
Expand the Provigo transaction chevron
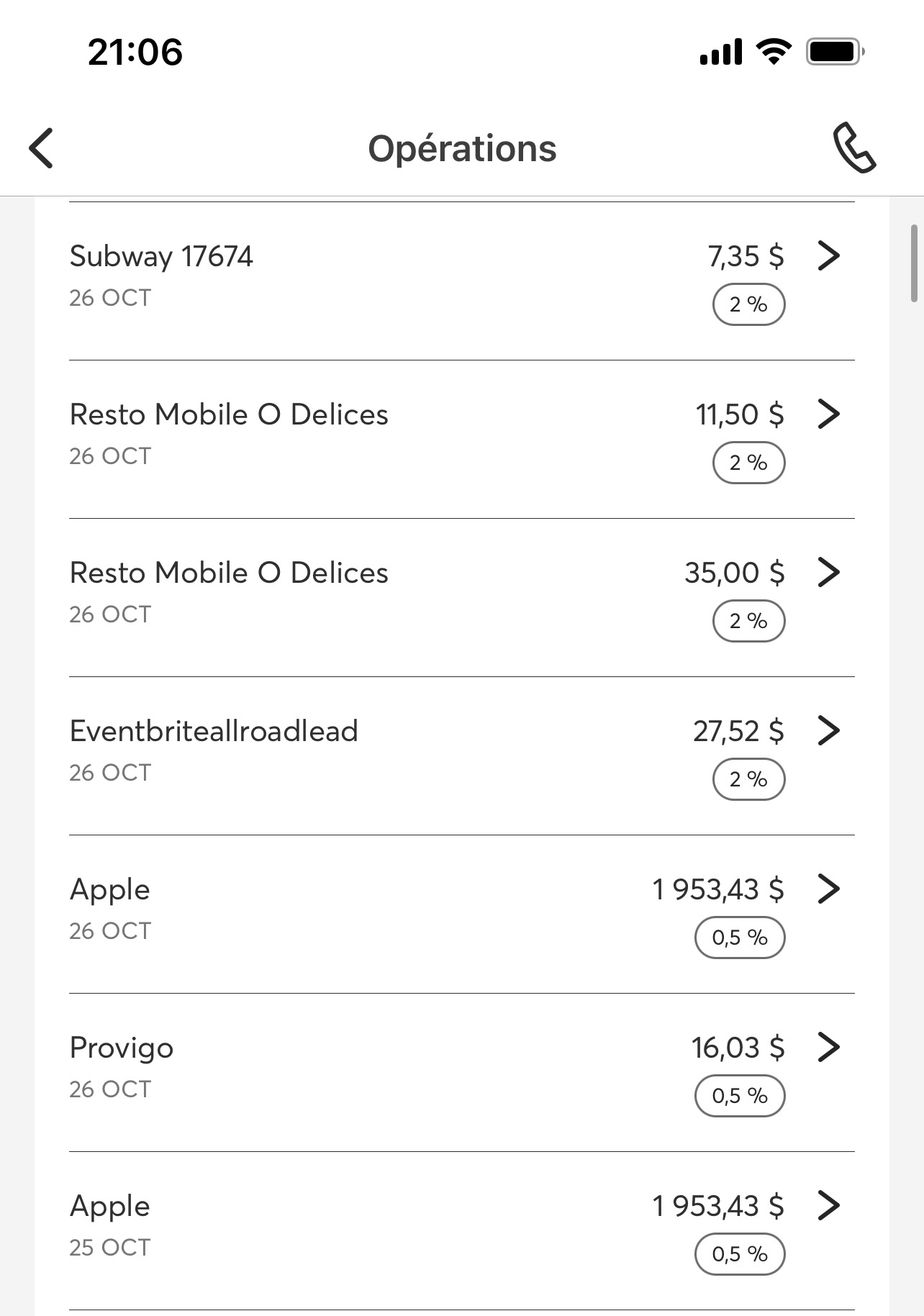829,1047
